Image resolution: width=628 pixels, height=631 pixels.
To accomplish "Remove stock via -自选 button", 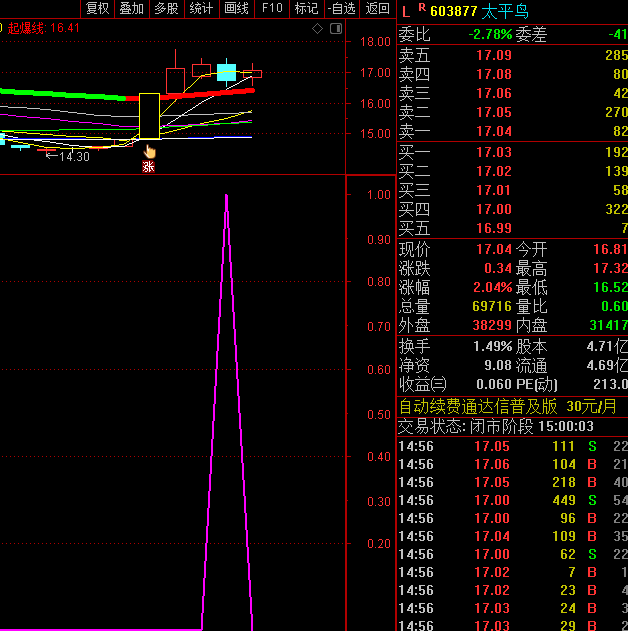I will click(341, 8).
